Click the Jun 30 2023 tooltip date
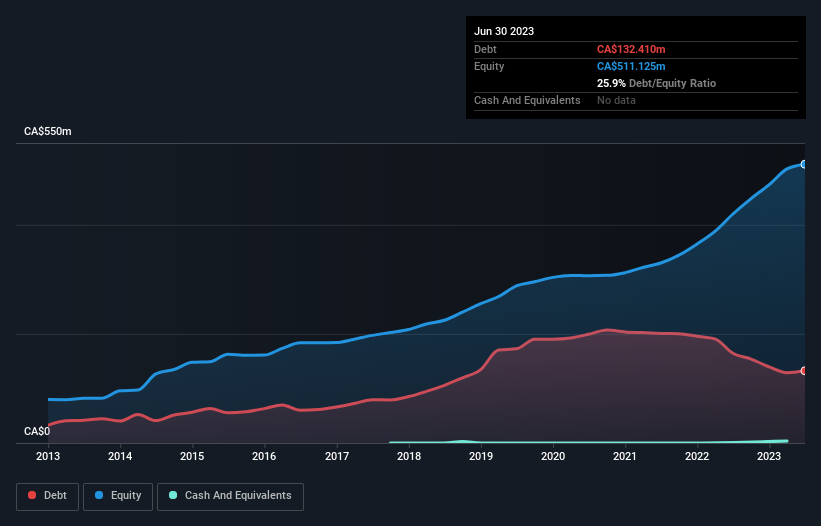Image resolution: width=821 pixels, height=526 pixels. [x=504, y=31]
